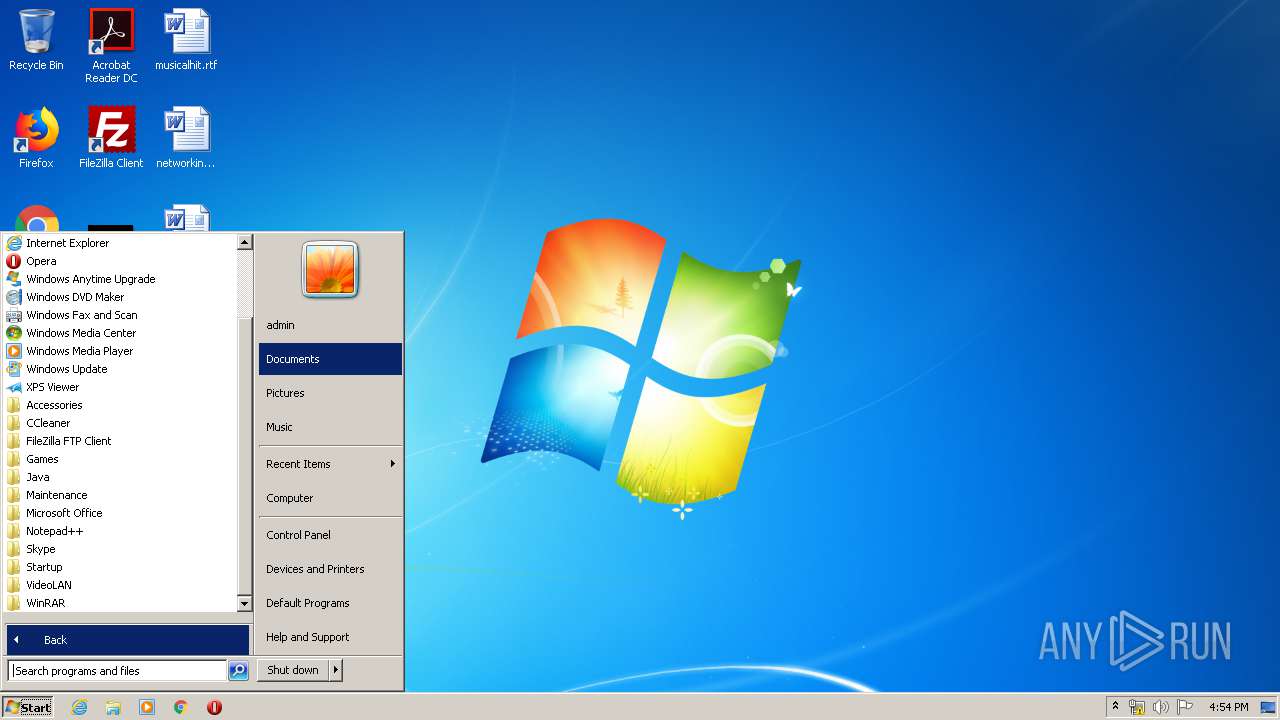Click the Search programs and files box
The height and width of the screenshot is (720, 1280).
117,671
